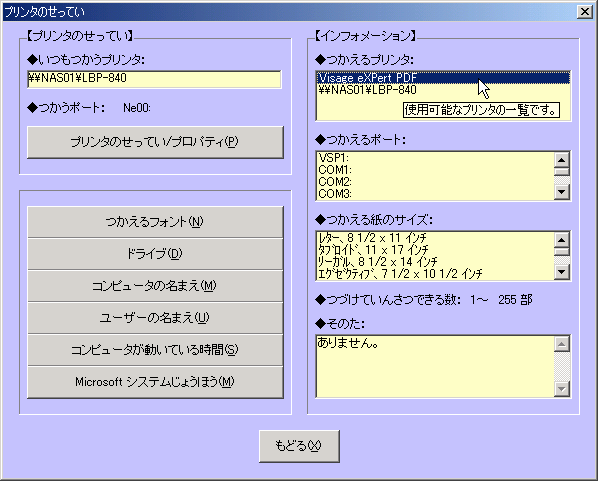This screenshot has width=598, height=481.
Task: Select エグゼクティブ 7 1/2 x 10 1/2 paper size
Action: [435, 273]
